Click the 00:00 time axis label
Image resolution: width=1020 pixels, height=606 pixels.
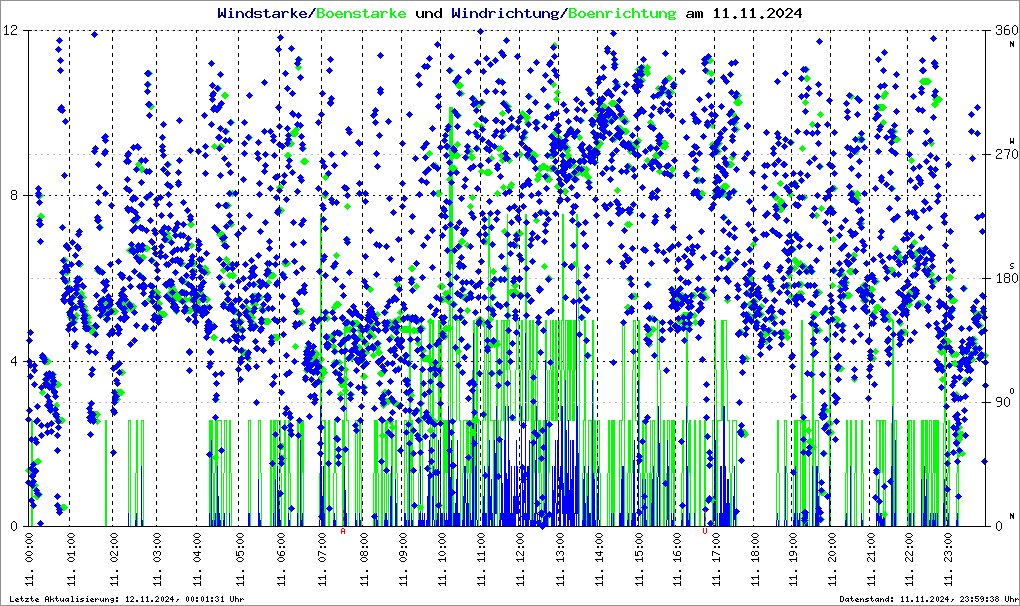(x=30, y=560)
